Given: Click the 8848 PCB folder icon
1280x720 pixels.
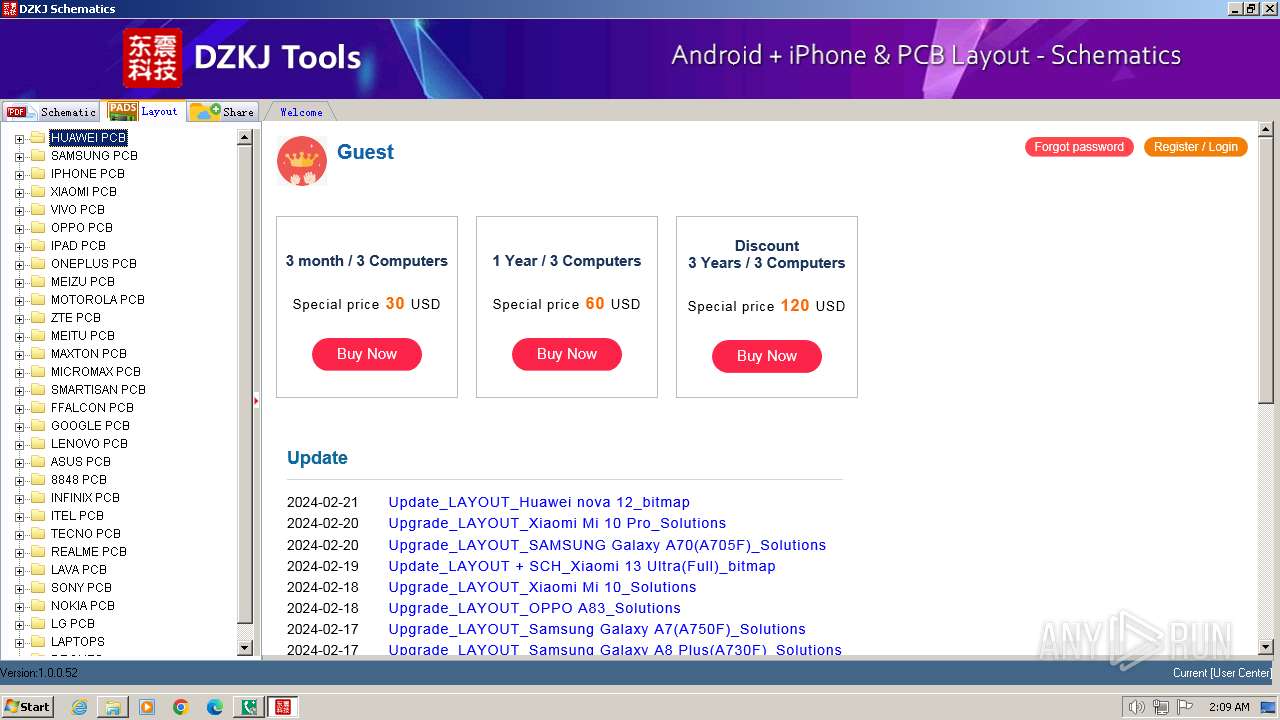Looking at the screenshot, I should [38, 479].
